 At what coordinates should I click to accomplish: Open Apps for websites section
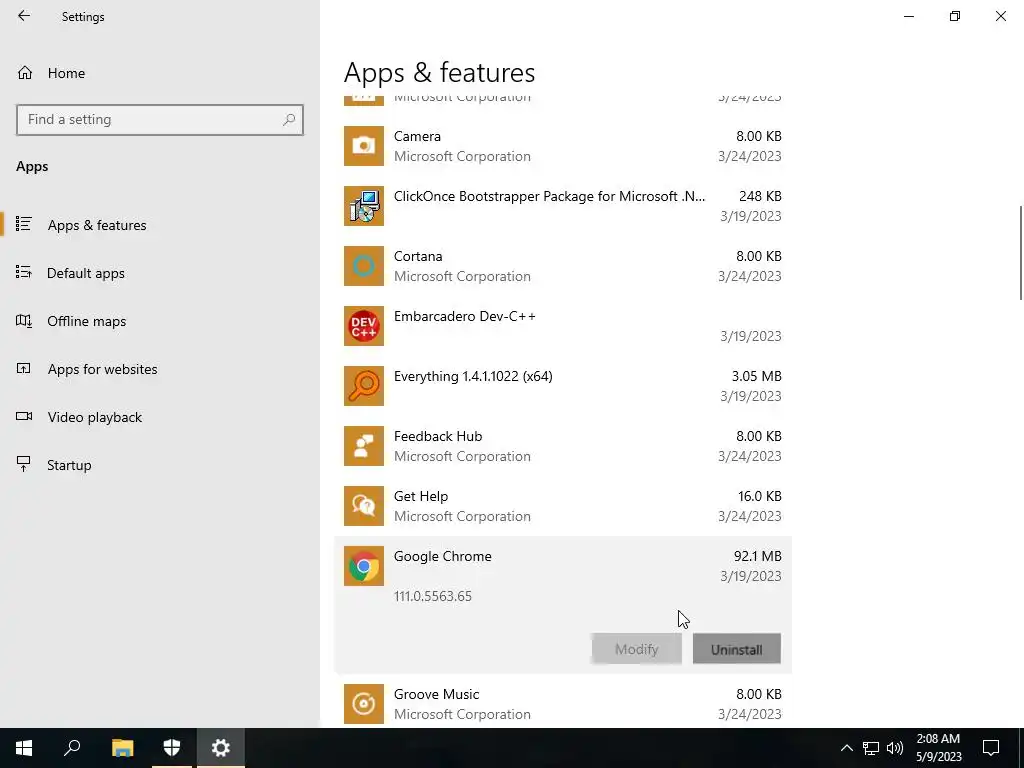coord(160,369)
